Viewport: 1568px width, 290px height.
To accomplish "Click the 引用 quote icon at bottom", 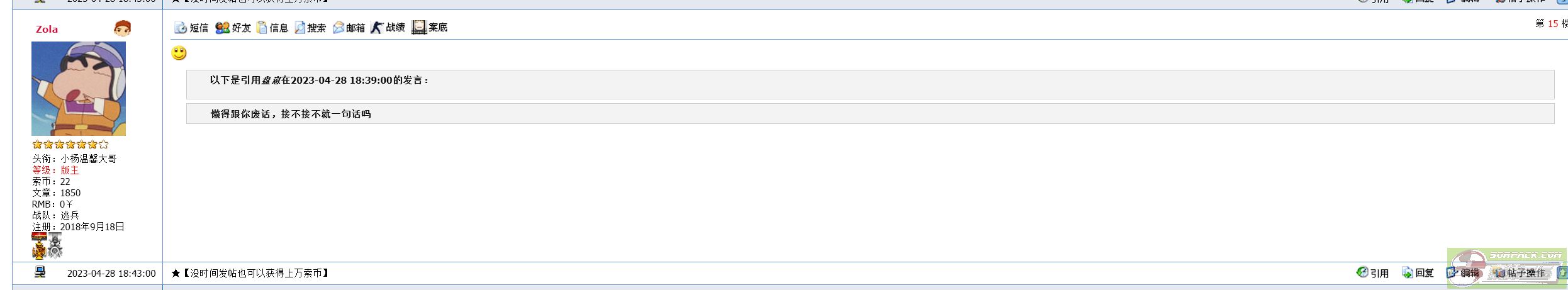I will point(1363,272).
